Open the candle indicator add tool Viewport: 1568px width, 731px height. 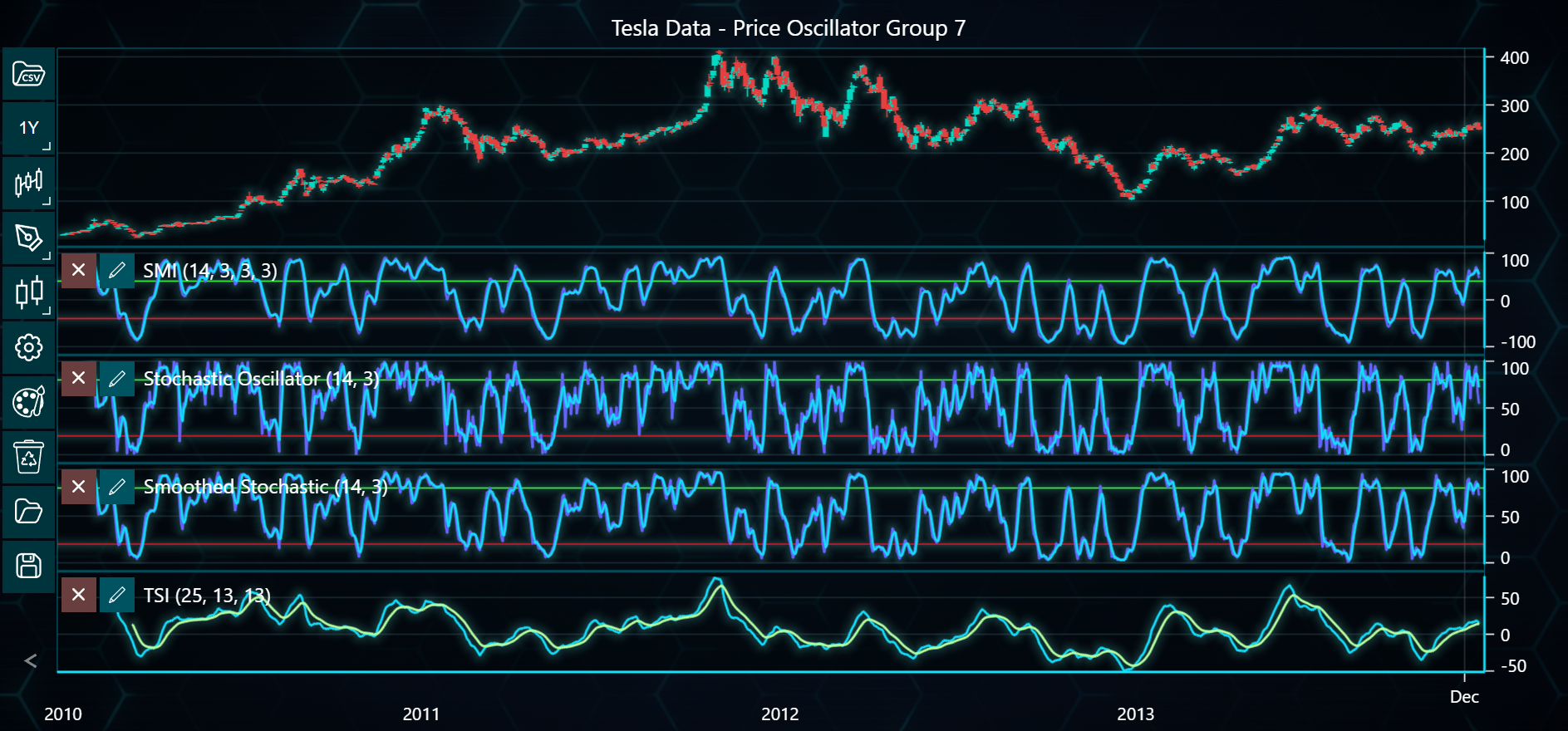[28, 292]
